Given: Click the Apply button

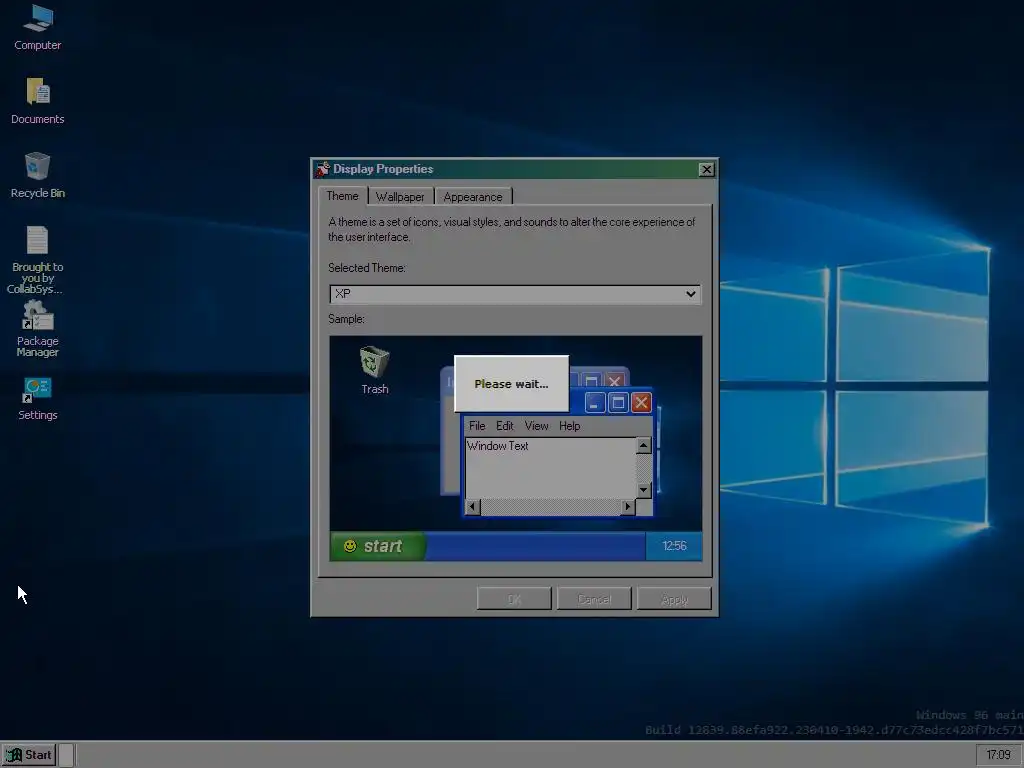Looking at the screenshot, I should click(x=674, y=599).
